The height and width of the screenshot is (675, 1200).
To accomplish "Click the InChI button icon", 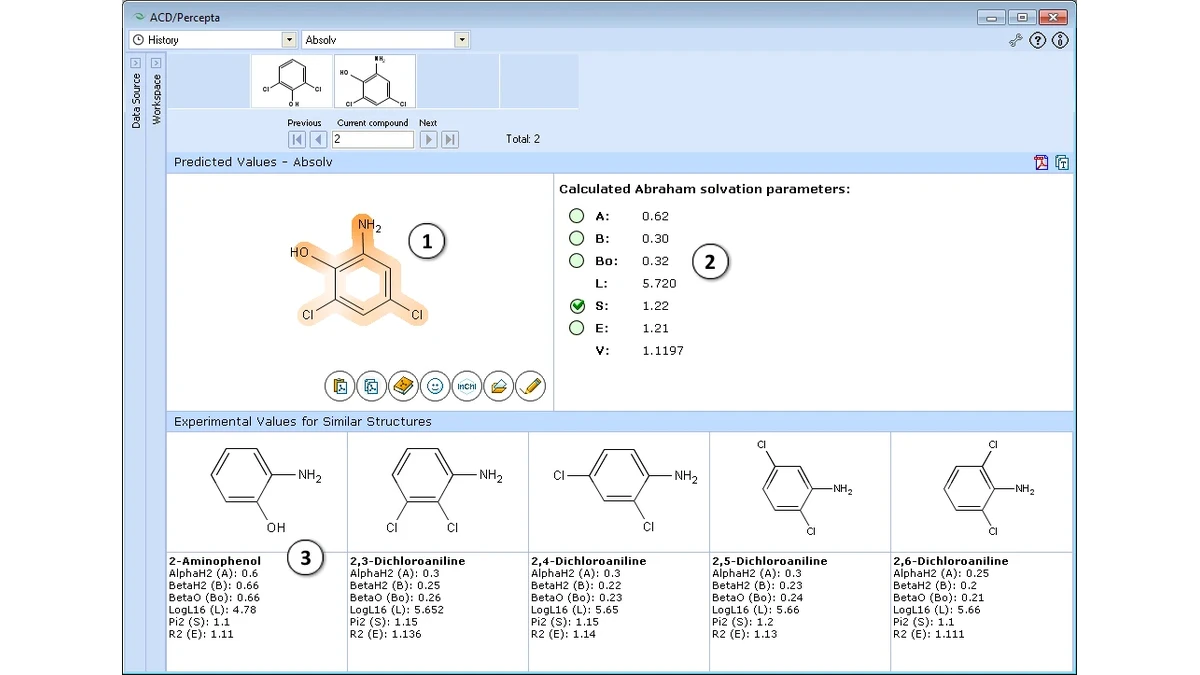I will coord(467,386).
